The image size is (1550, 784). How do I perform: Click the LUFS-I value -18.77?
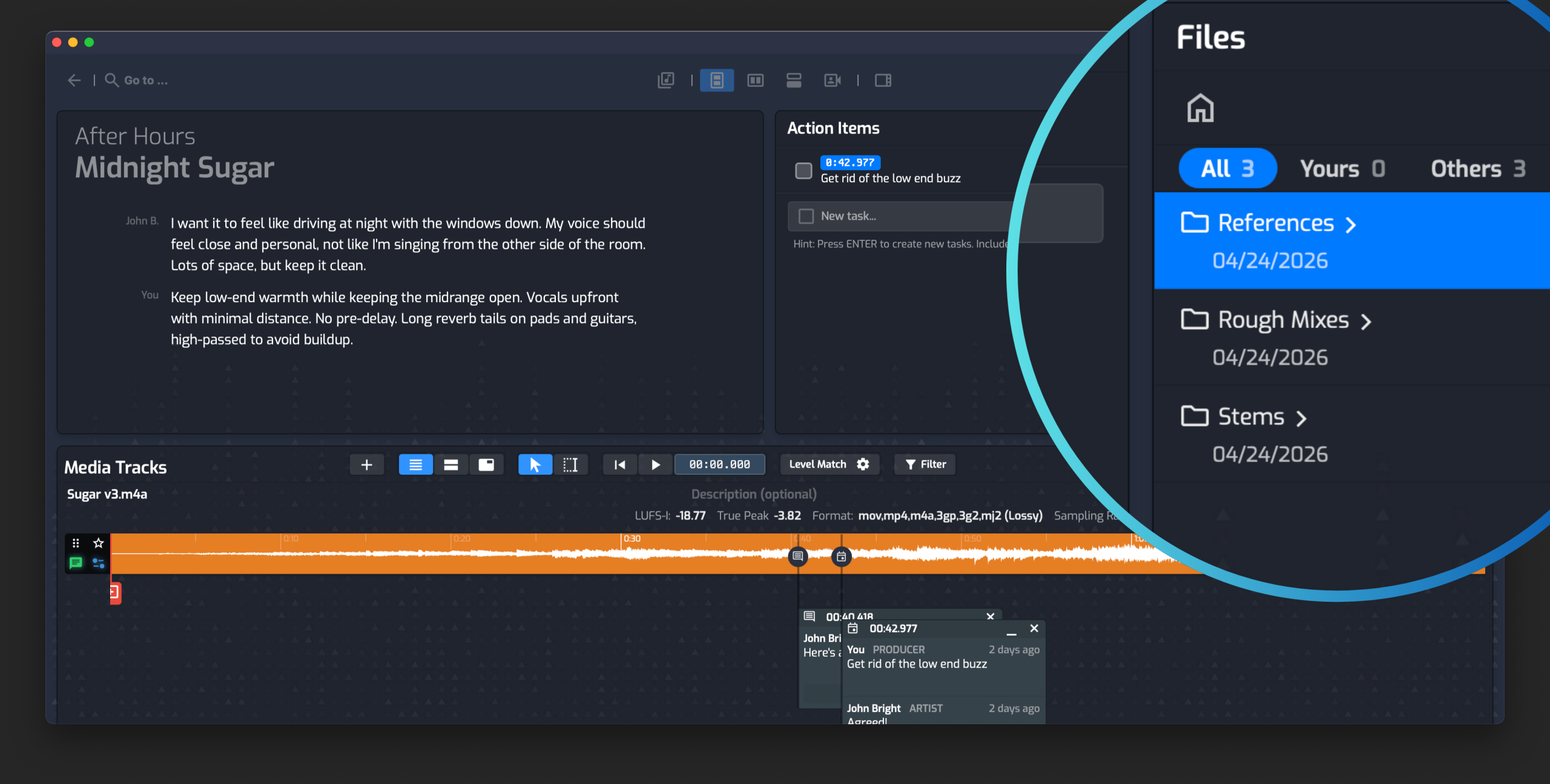[690, 515]
